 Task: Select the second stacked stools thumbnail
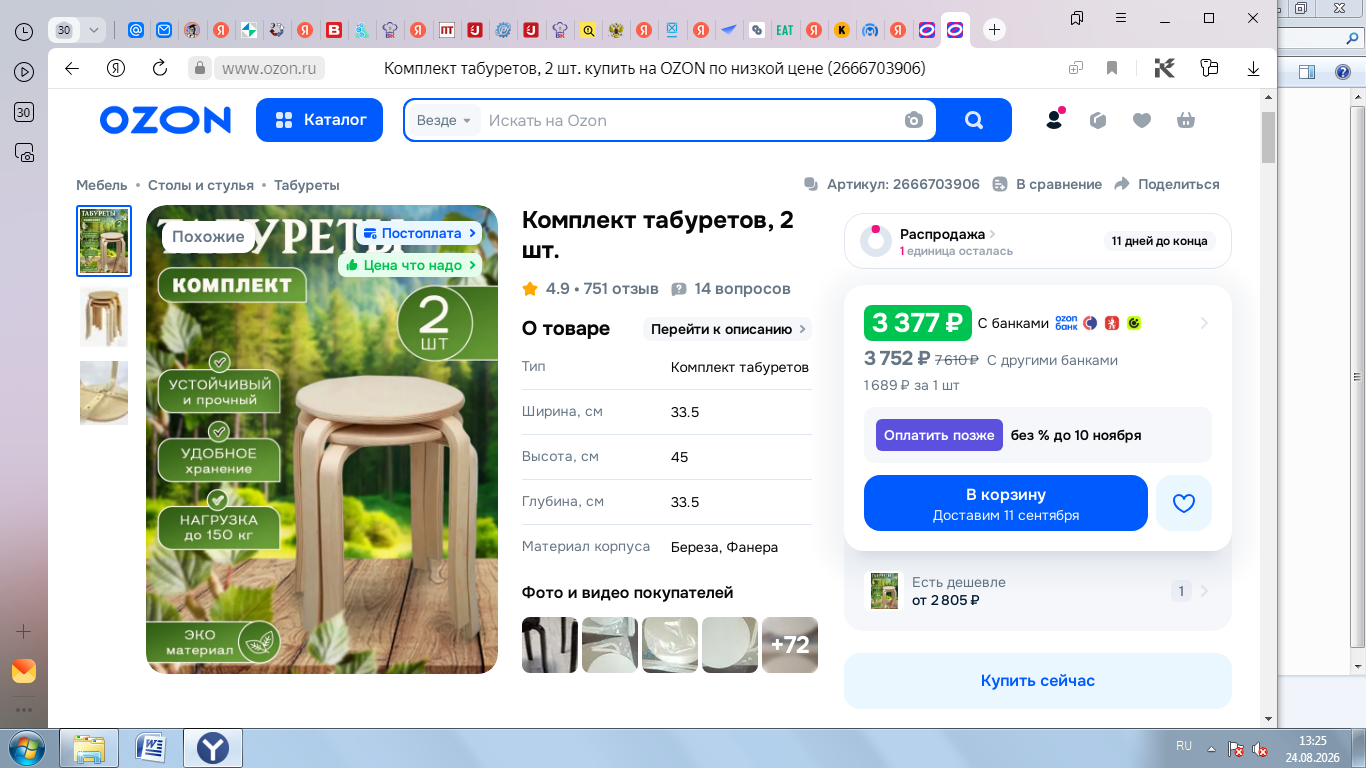(104, 317)
